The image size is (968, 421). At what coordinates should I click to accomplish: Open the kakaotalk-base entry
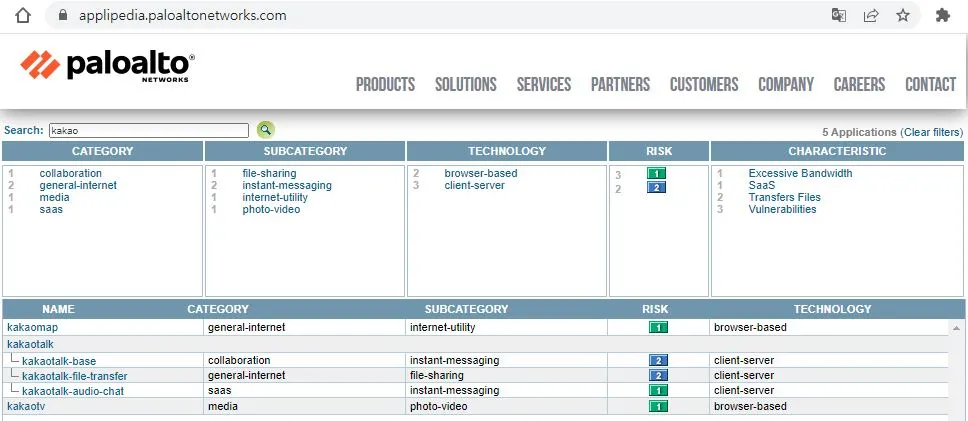(x=59, y=361)
